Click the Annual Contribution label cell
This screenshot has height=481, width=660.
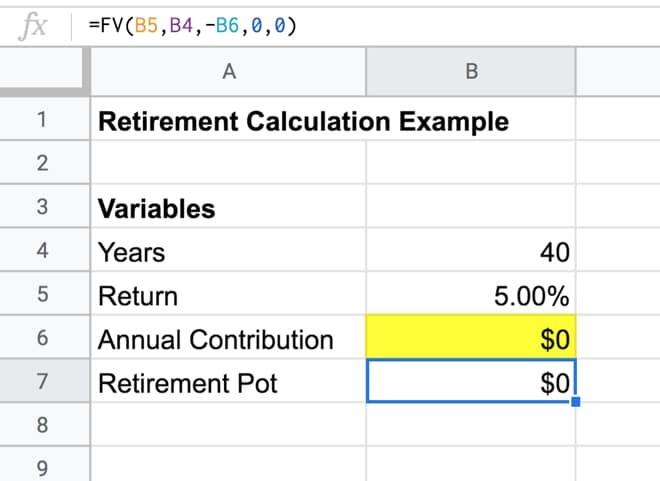[229, 339]
